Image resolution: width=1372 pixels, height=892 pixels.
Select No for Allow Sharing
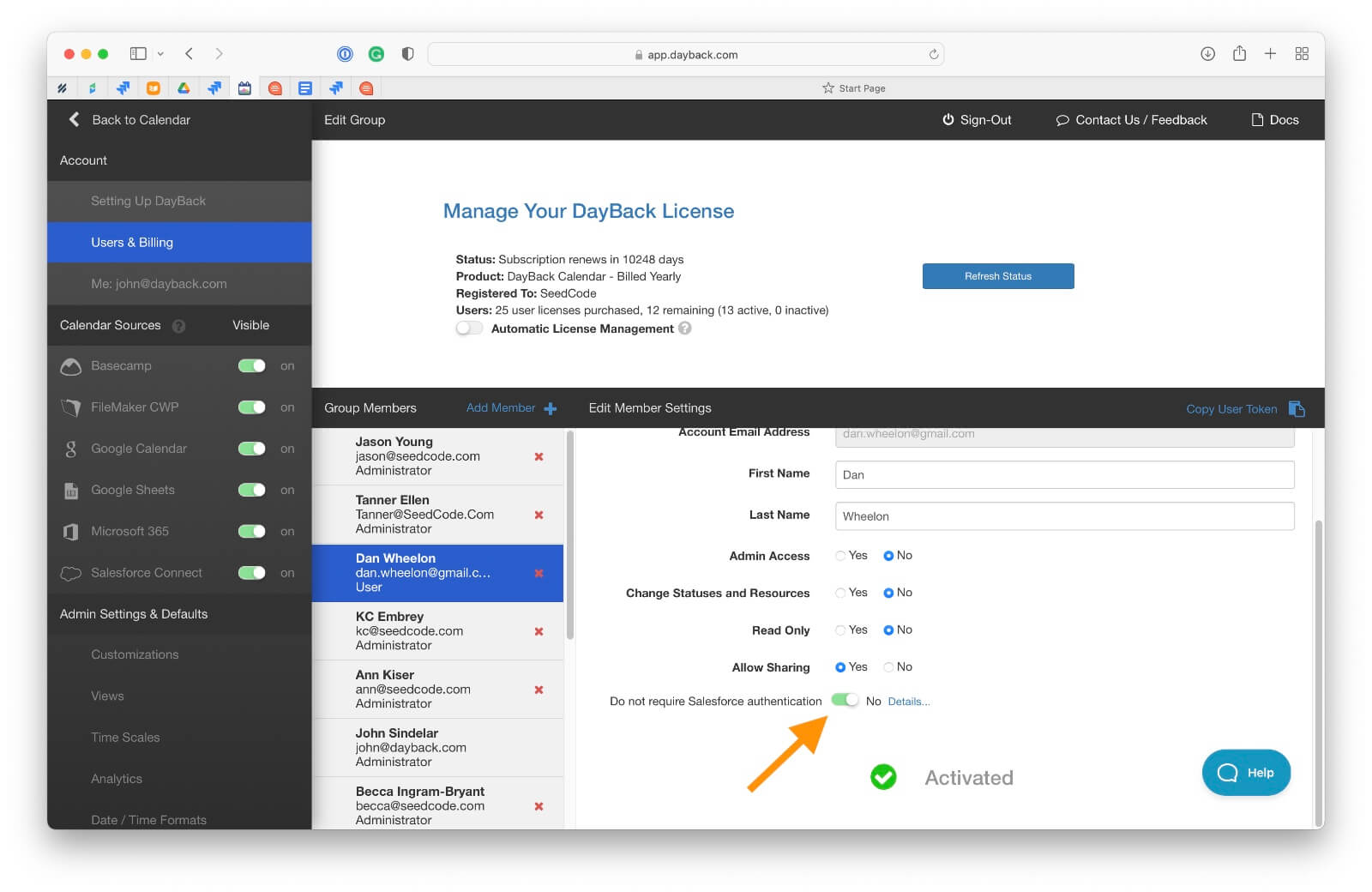[x=888, y=667]
